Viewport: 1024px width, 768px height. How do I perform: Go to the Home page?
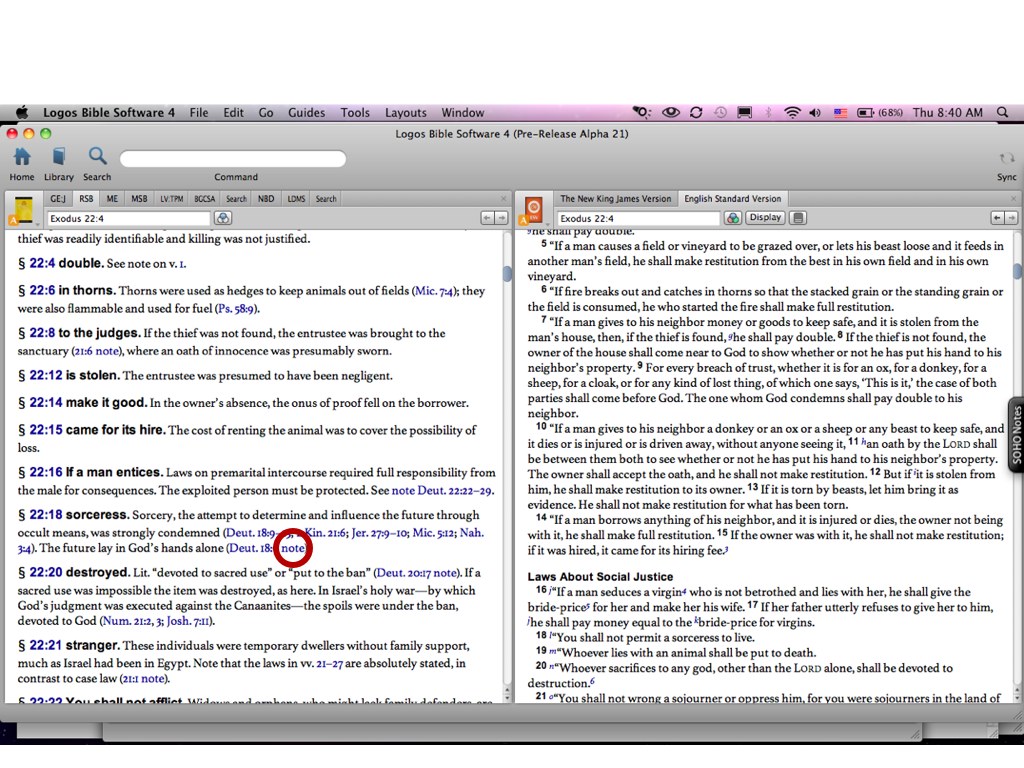[x=22, y=163]
